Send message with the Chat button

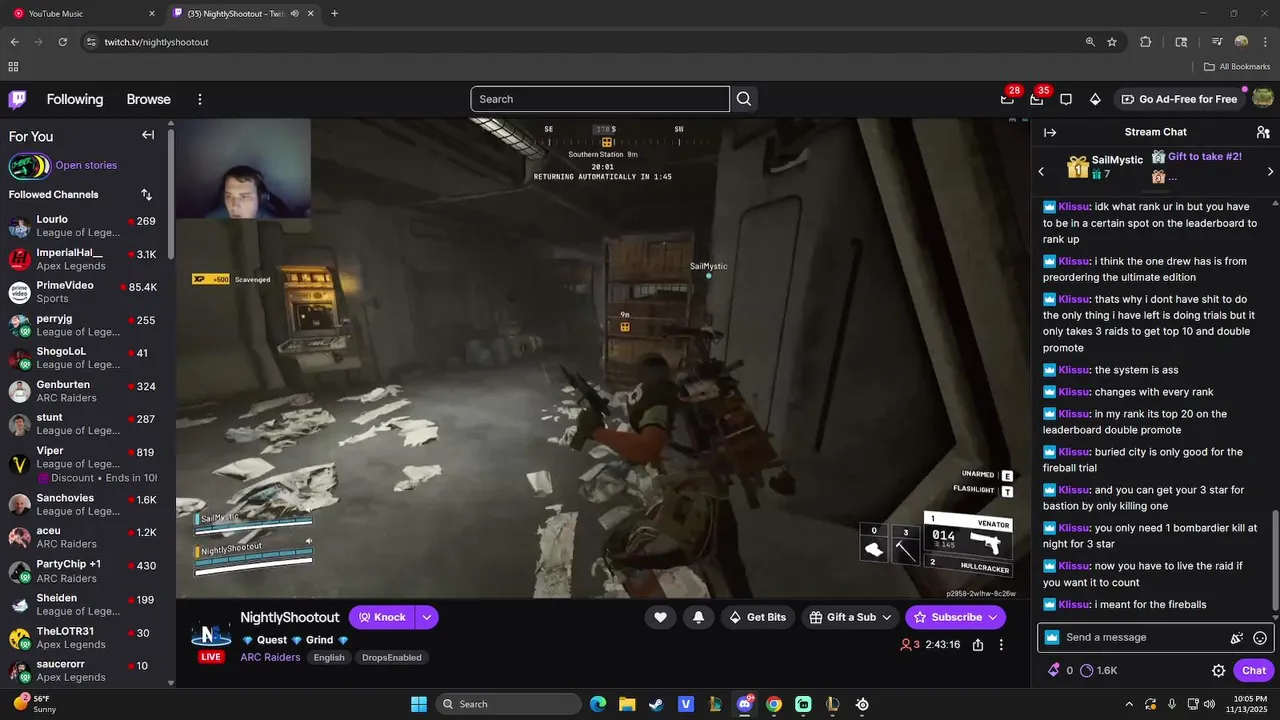[1253, 671]
